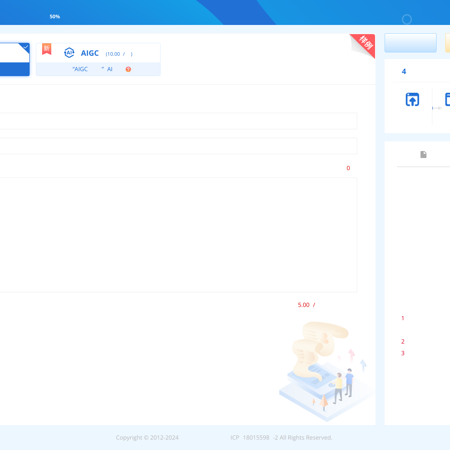Focus the first single-line input field

pos(178,121)
